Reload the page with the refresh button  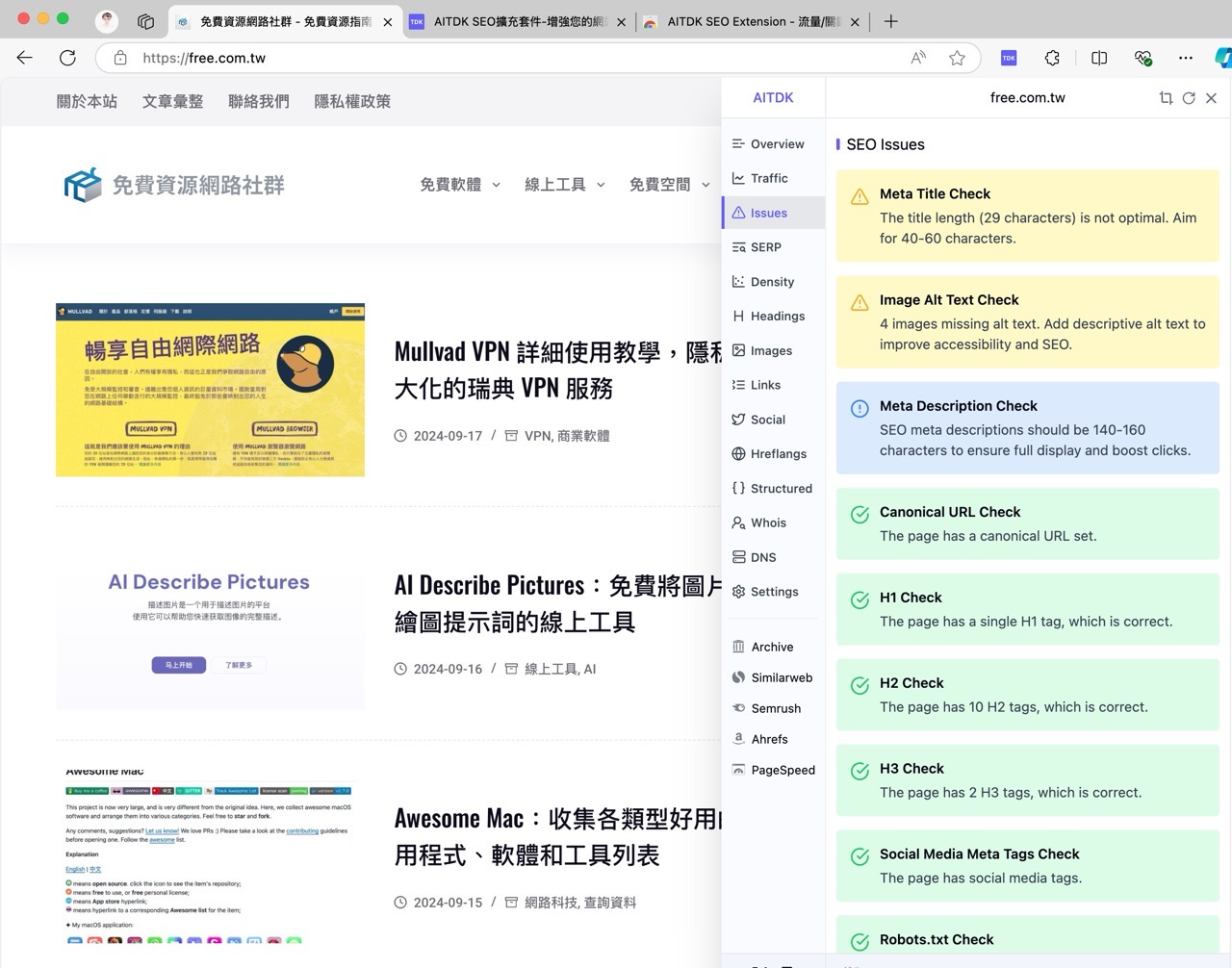click(x=67, y=58)
